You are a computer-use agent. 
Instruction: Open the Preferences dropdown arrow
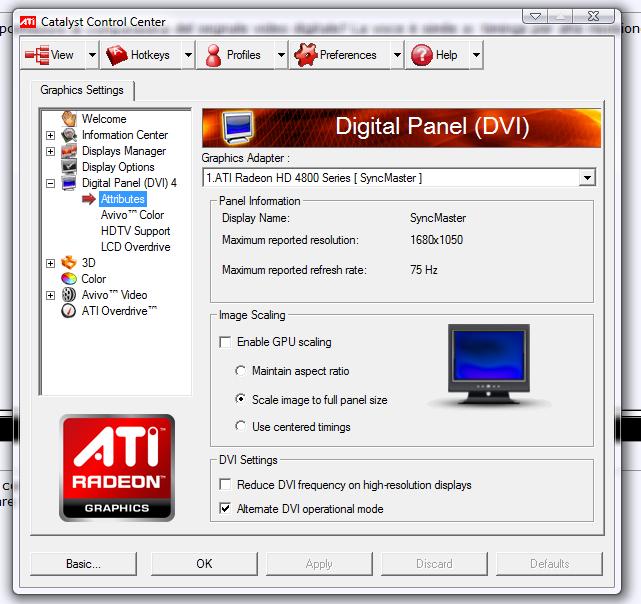click(397, 55)
